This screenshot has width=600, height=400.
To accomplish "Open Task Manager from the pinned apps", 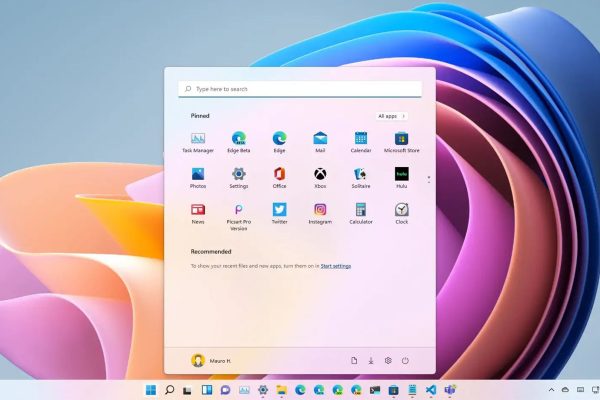I will (198, 142).
